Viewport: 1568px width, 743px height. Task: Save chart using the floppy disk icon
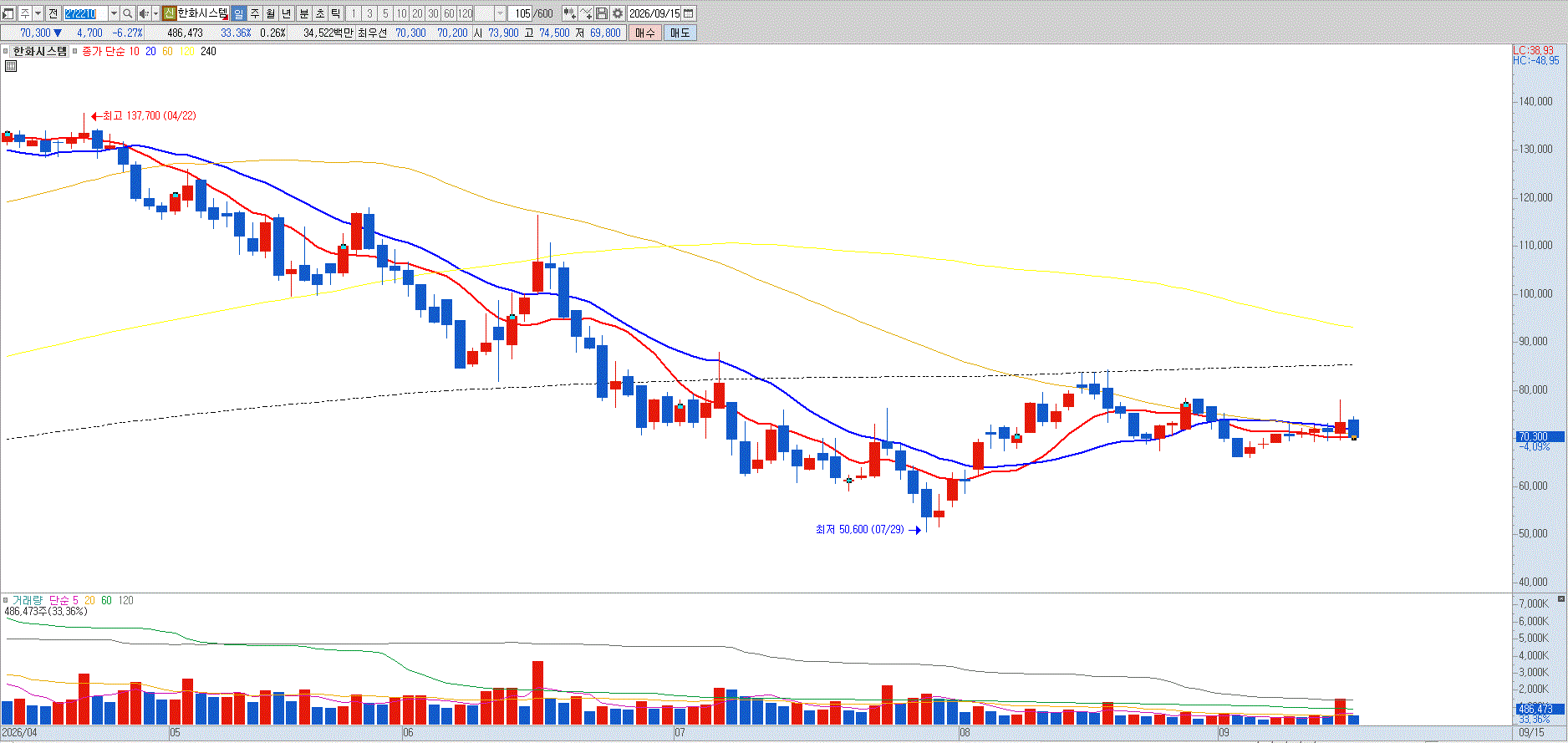pos(601,13)
